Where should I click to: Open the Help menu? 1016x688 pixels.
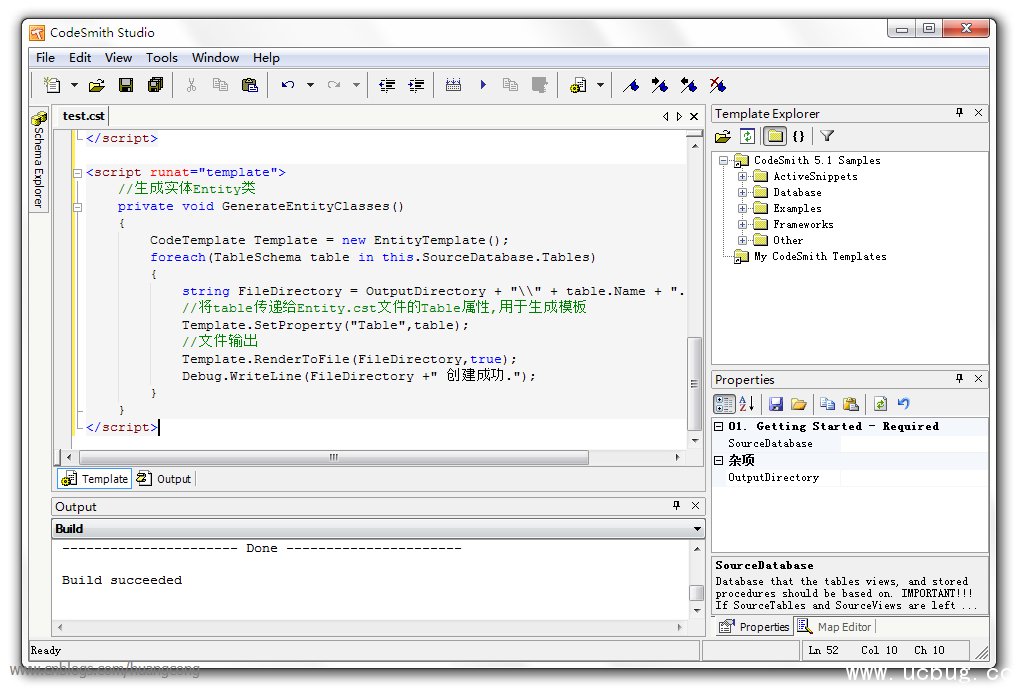click(266, 58)
